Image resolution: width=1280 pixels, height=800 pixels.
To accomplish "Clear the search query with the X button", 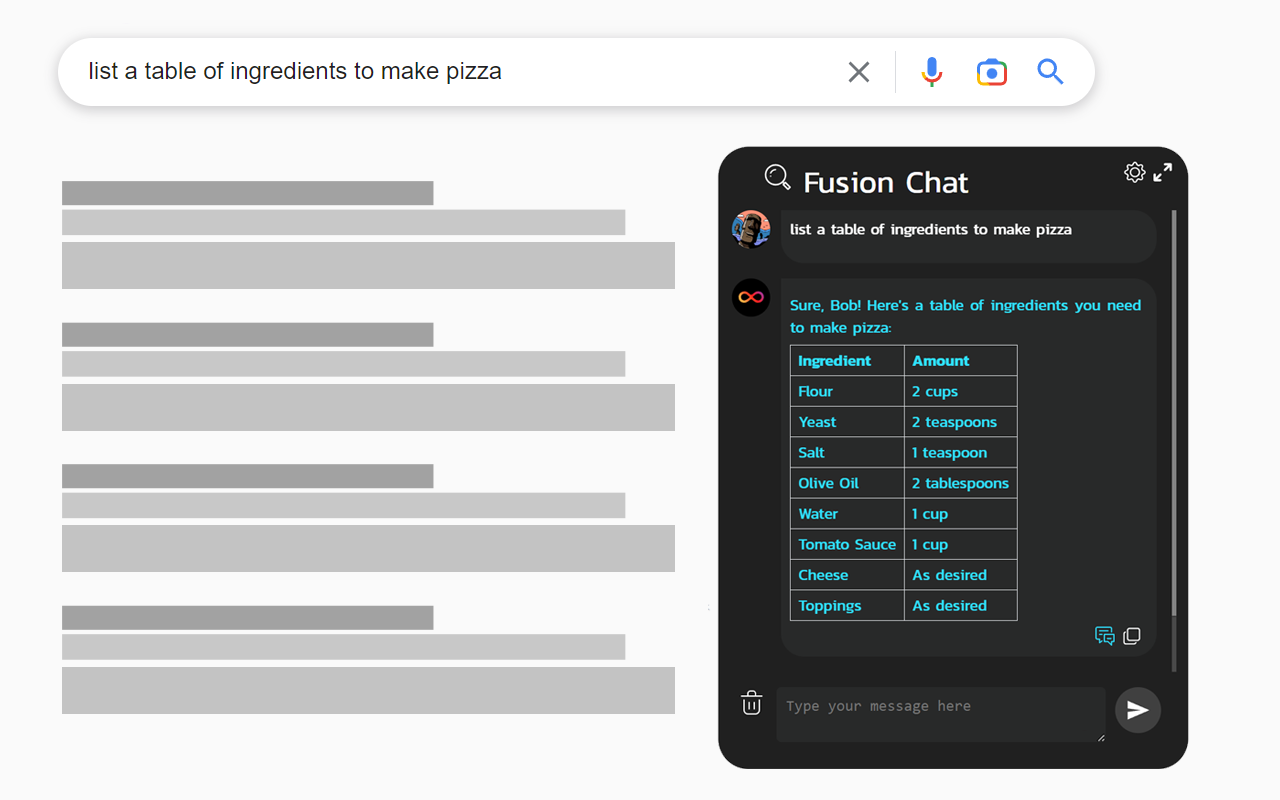I will 858,71.
